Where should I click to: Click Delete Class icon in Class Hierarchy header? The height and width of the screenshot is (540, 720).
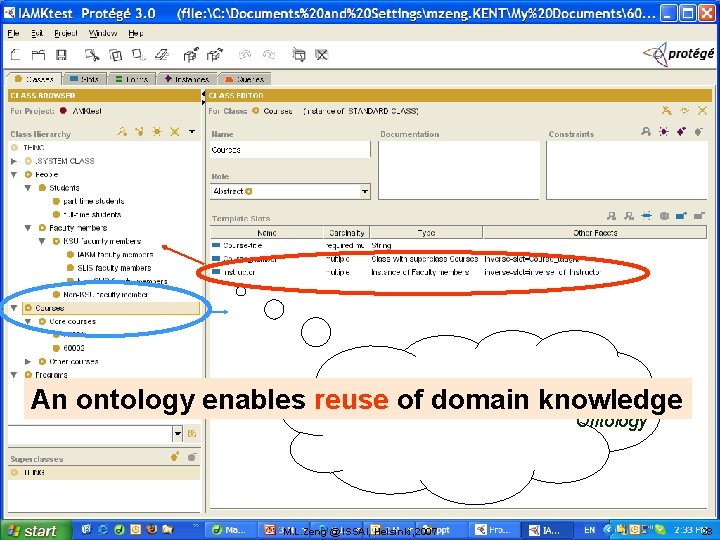point(174,132)
